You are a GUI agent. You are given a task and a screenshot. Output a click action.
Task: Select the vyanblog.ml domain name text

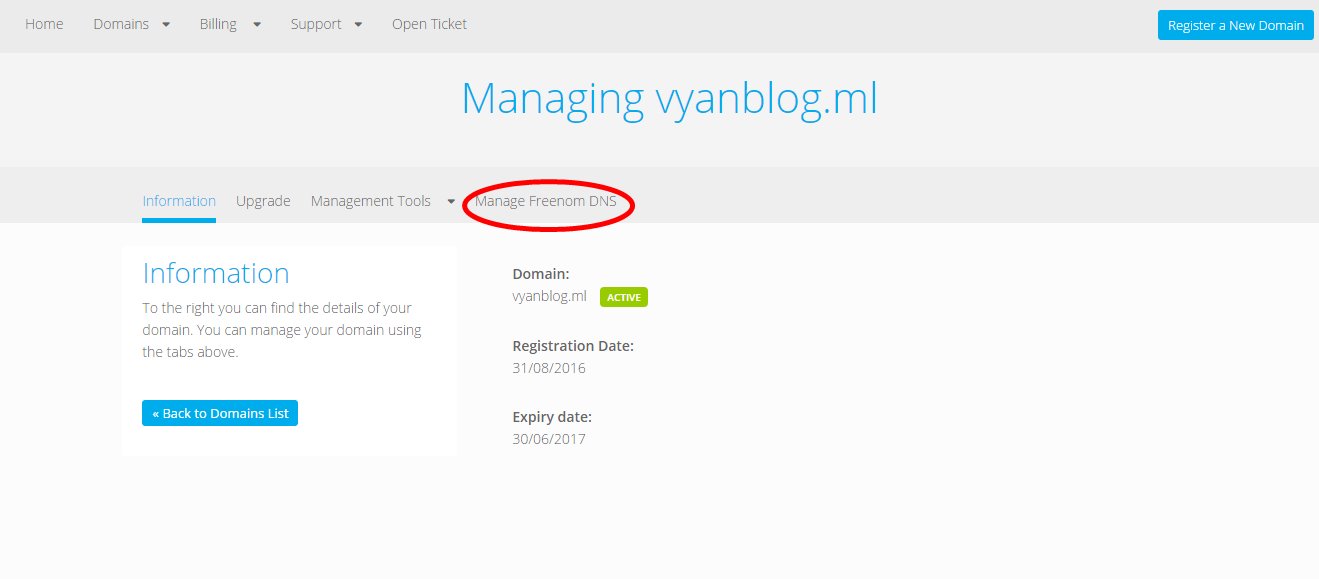pyautogui.click(x=549, y=297)
